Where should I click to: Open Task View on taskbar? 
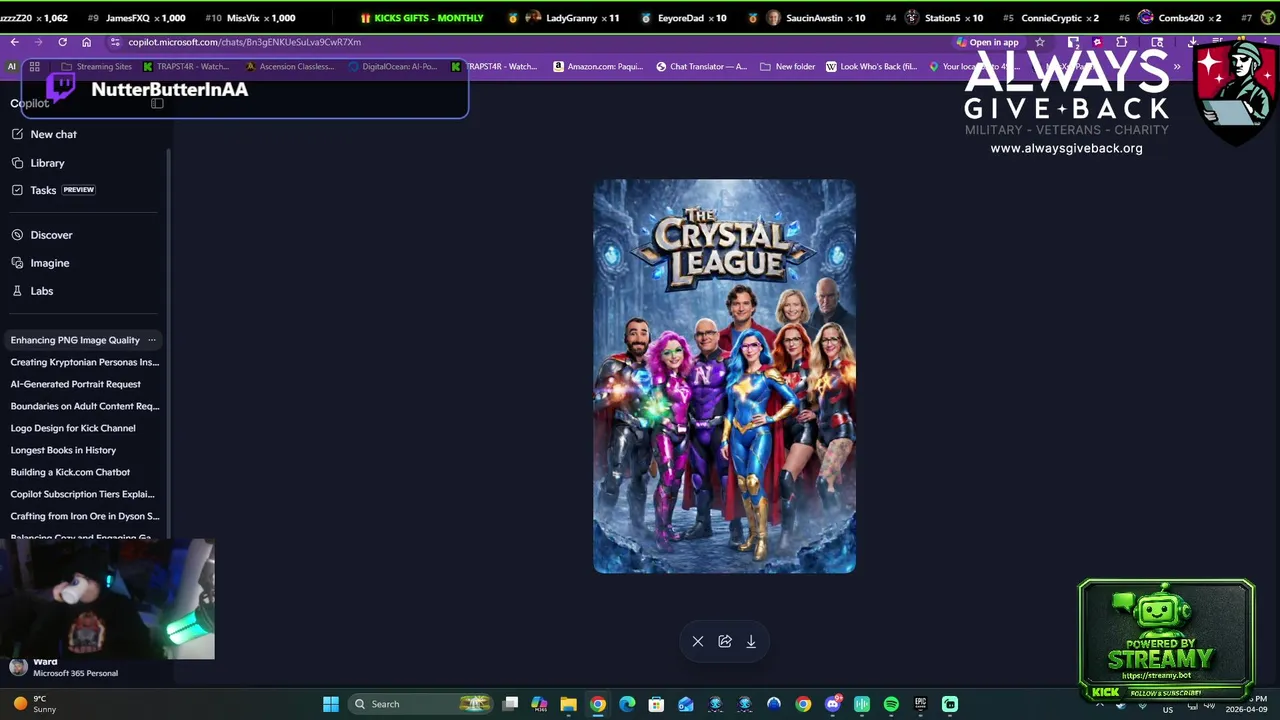coord(510,704)
